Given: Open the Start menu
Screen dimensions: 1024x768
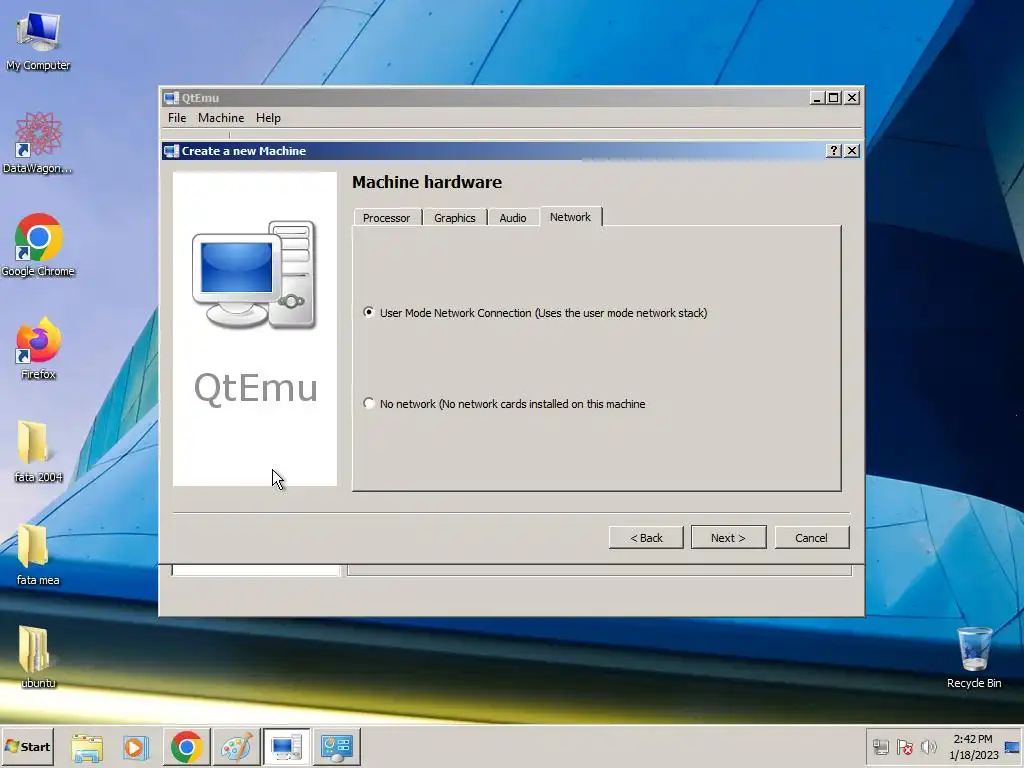Looking at the screenshot, I should 27,746.
